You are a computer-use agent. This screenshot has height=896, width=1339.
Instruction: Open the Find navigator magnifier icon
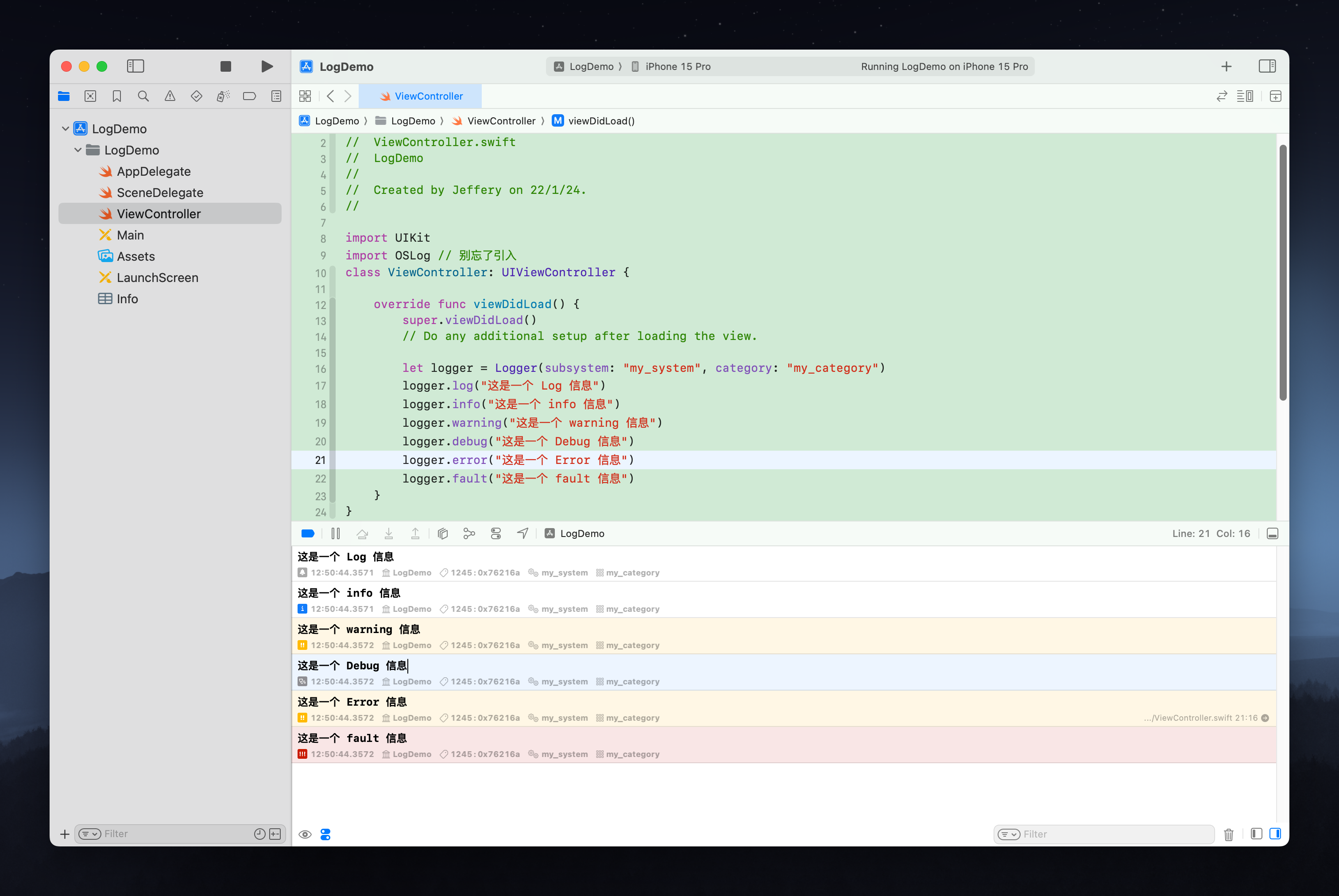(143, 96)
